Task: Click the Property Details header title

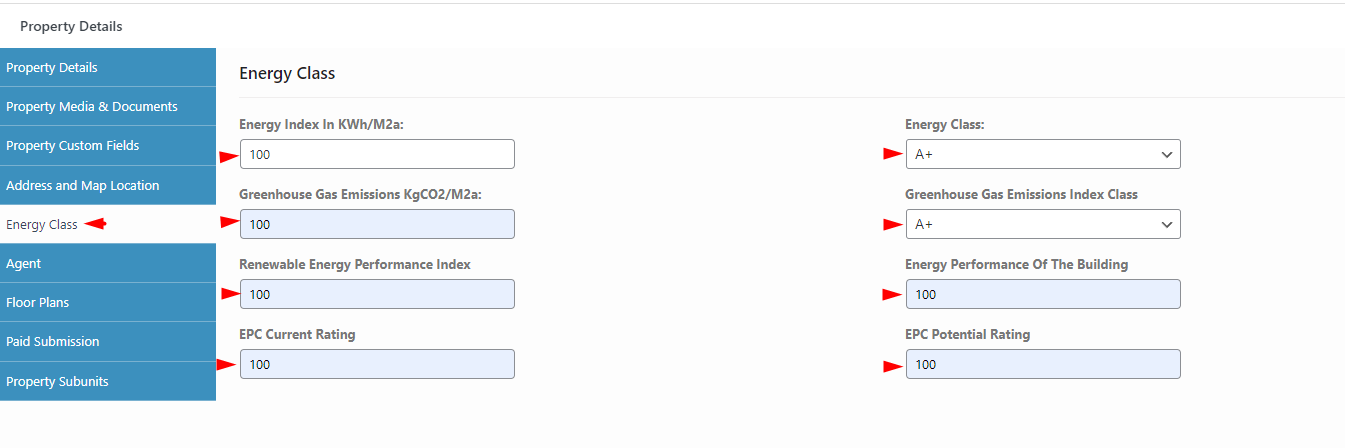Action: (x=71, y=27)
